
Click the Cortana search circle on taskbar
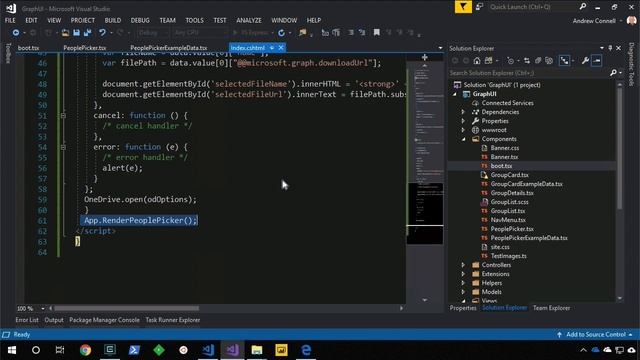pos(36,350)
